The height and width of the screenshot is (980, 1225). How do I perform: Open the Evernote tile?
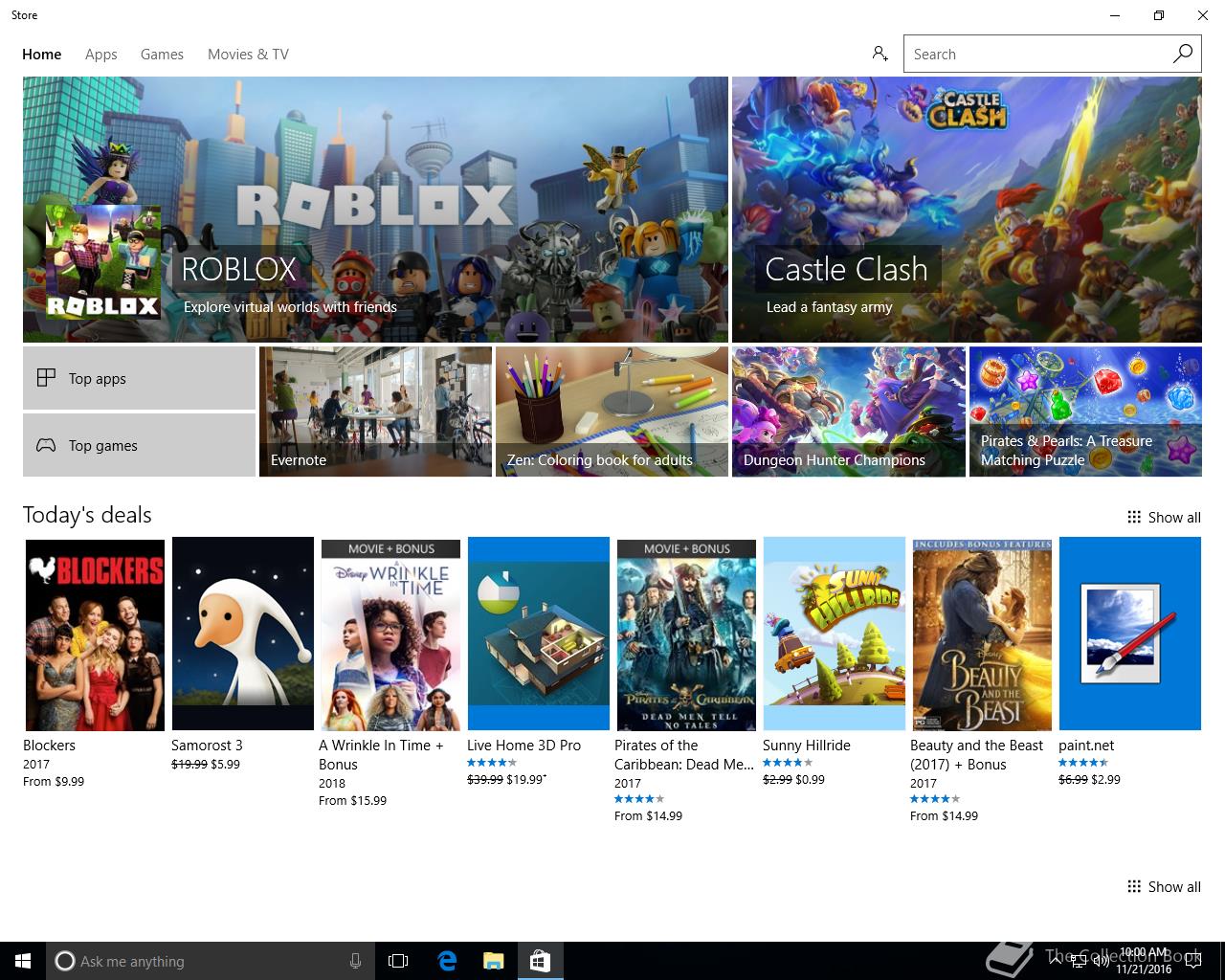coord(375,412)
